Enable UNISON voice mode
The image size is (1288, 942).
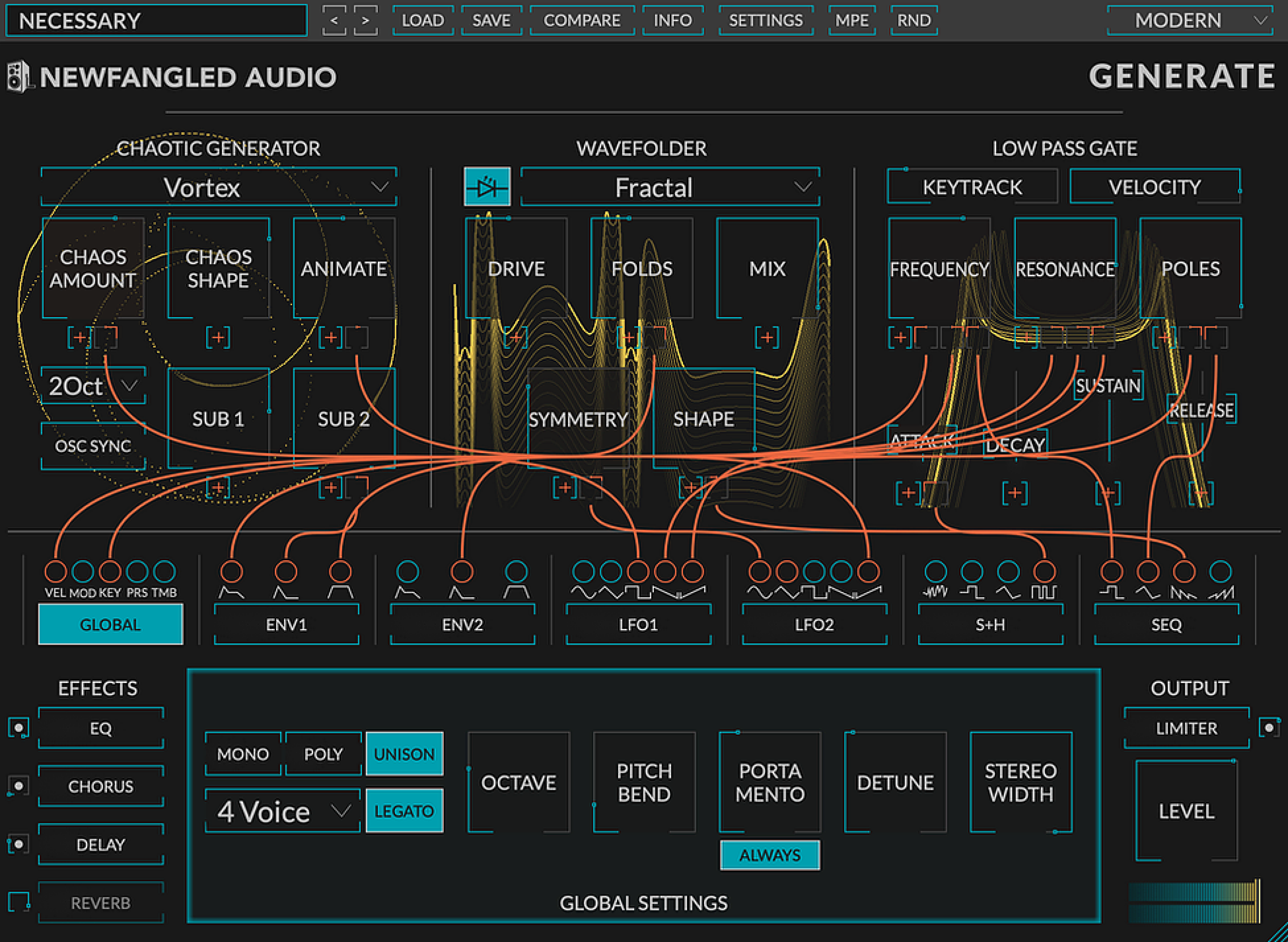pyautogui.click(x=404, y=754)
